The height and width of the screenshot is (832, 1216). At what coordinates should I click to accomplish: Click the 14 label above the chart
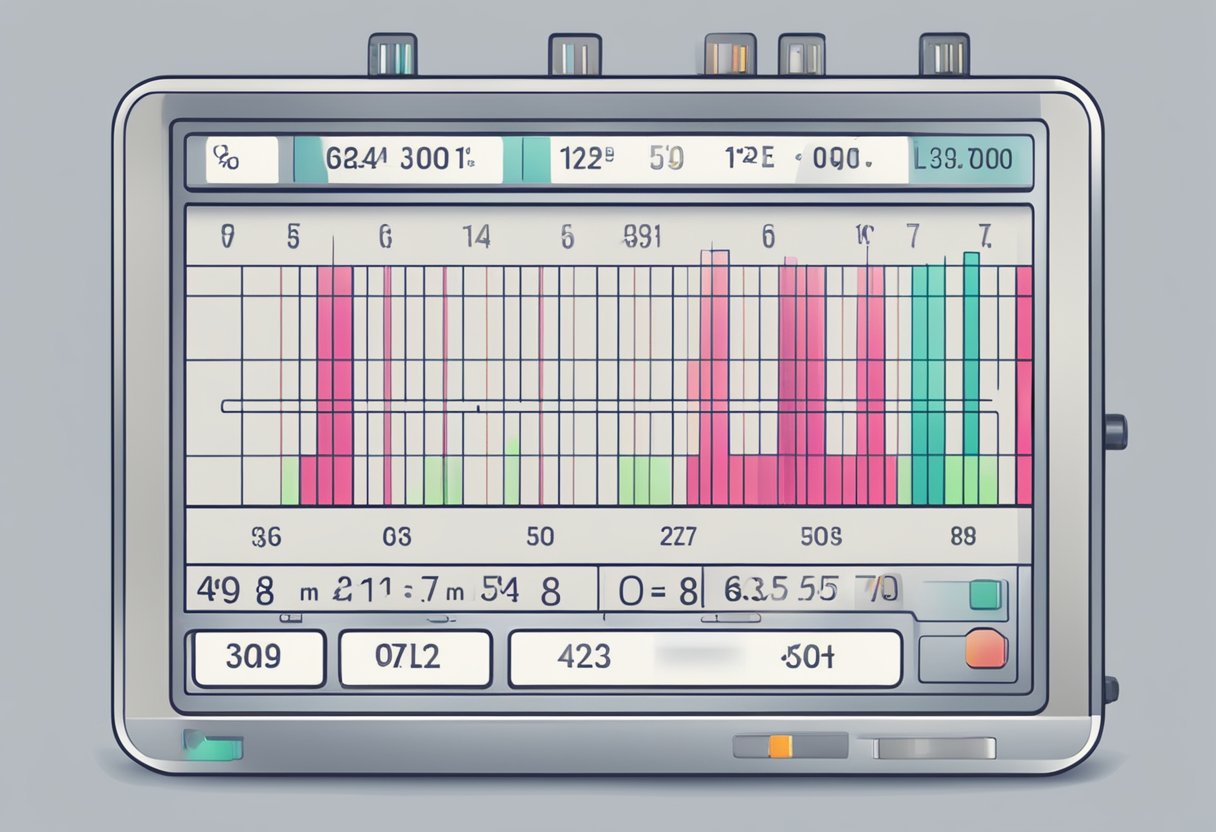click(476, 237)
